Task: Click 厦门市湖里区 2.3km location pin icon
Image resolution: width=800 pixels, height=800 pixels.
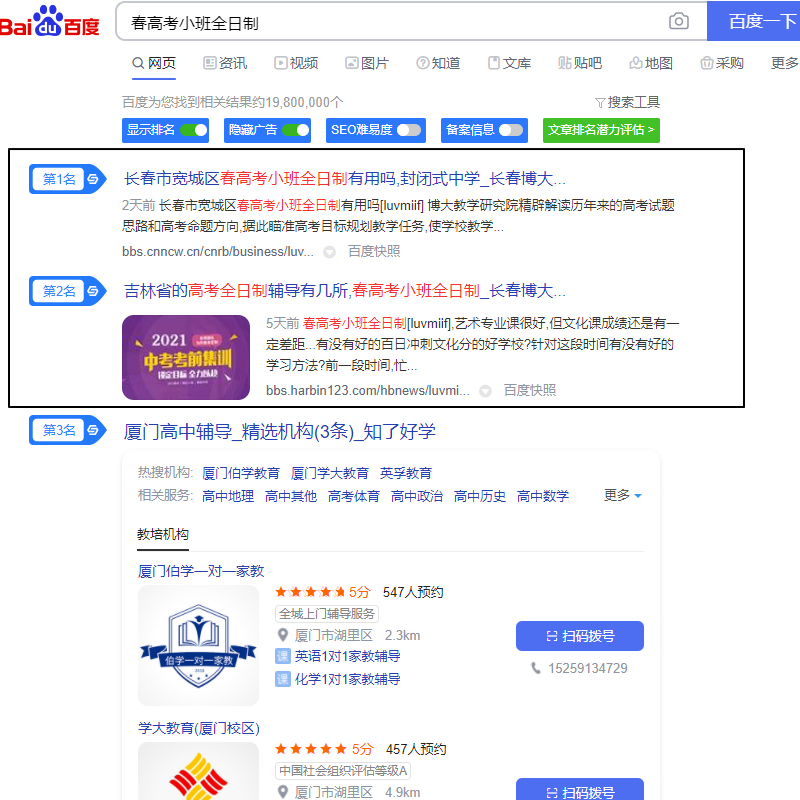Action: tap(283, 636)
